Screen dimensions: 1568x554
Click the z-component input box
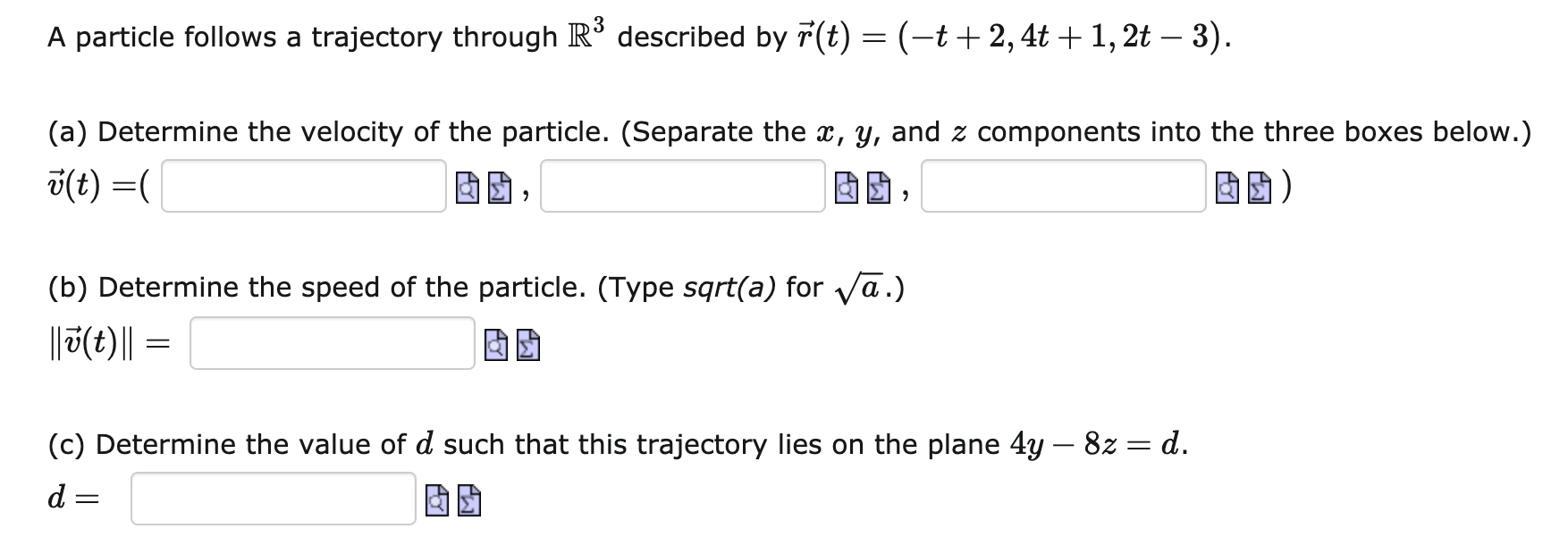[1064, 188]
